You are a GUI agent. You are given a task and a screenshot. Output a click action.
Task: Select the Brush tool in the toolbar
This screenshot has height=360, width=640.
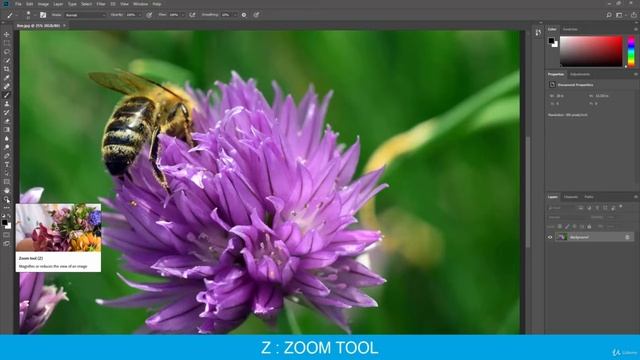[x=7, y=95]
